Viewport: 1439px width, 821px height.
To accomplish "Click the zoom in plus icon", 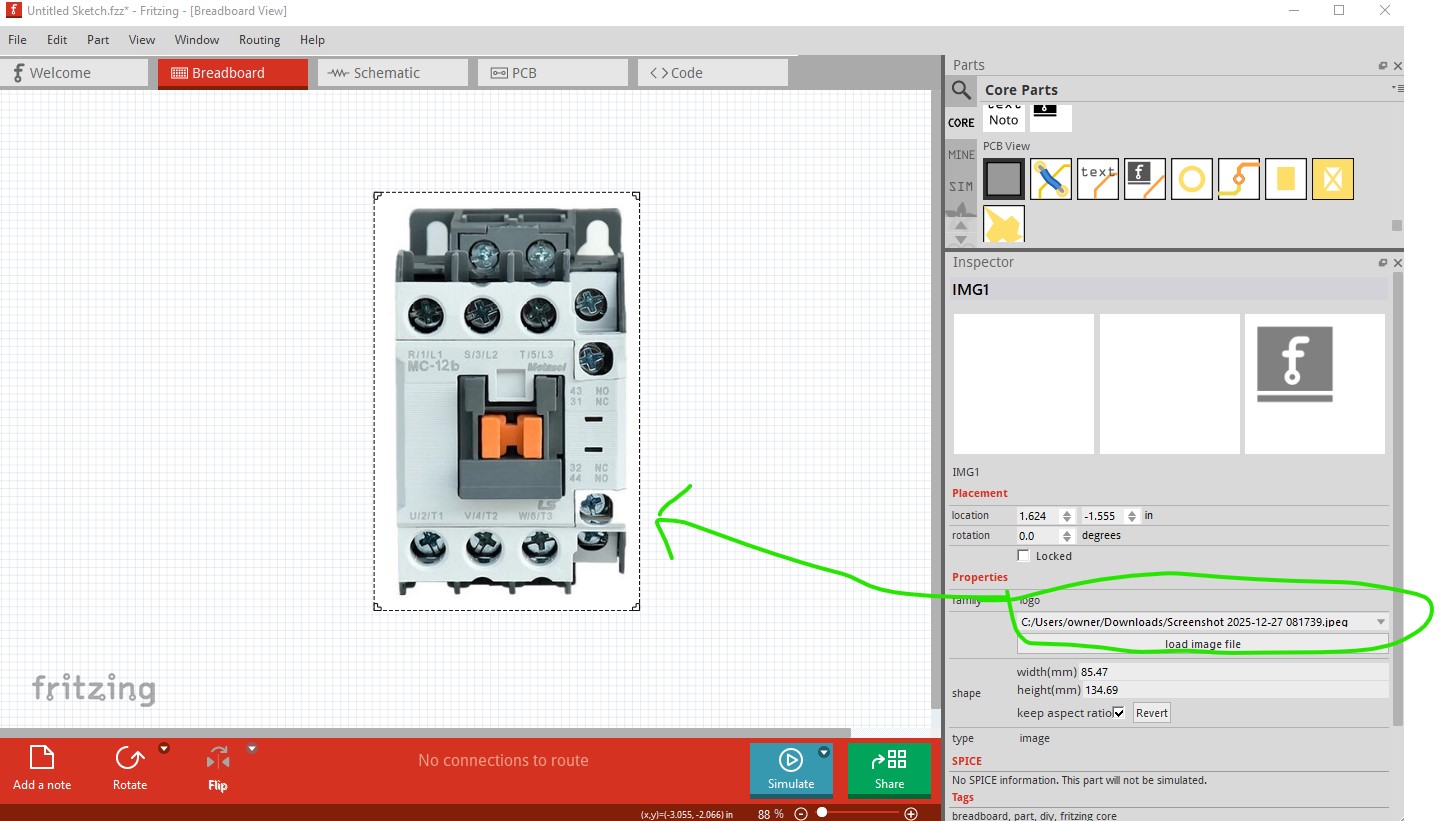I will pyautogui.click(x=911, y=814).
